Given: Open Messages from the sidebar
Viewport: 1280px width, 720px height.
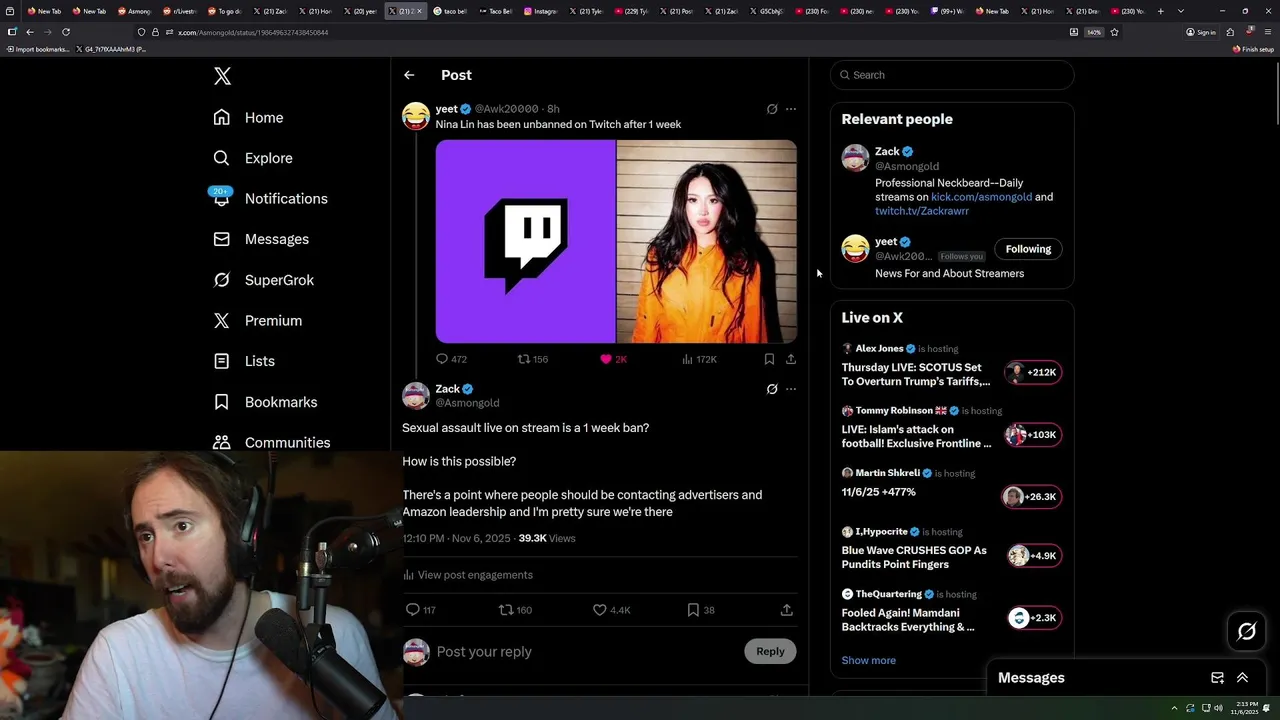Looking at the screenshot, I should [261, 239].
